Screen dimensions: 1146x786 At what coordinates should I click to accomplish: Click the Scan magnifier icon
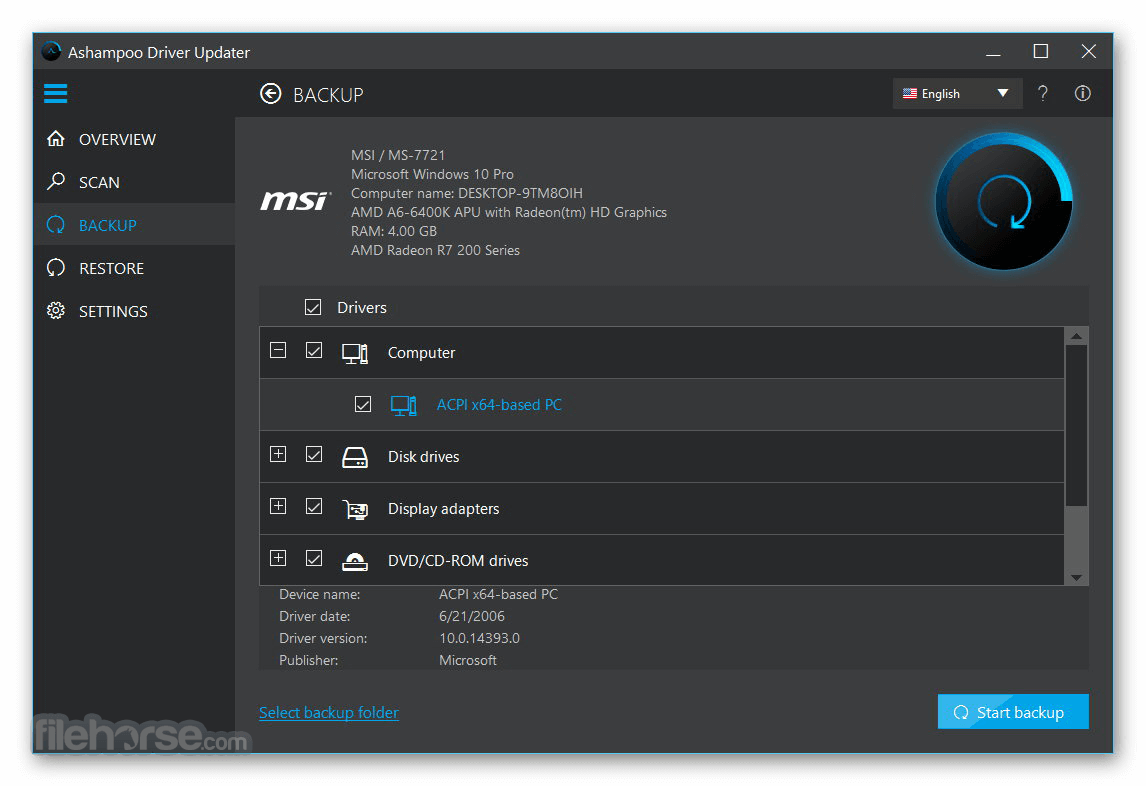click(x=56, y=181)
